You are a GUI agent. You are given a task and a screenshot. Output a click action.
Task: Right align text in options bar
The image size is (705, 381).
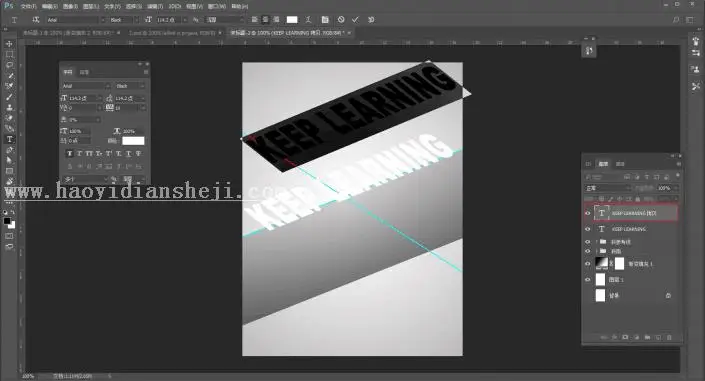click(x=276, y=20)
